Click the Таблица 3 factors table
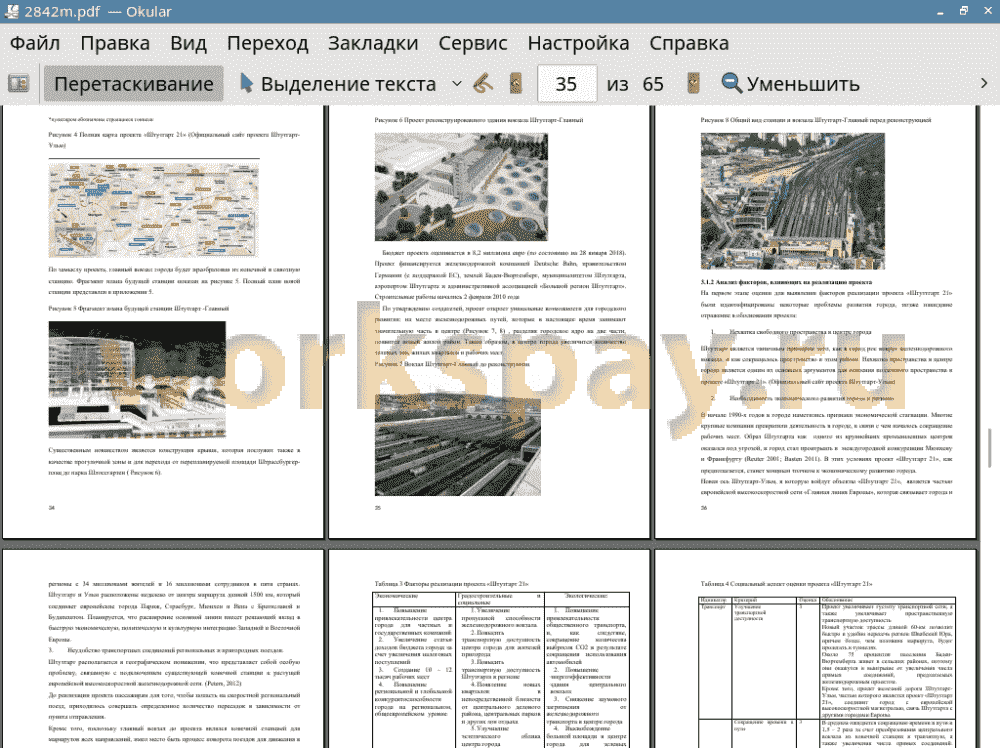Viewport: 1000px width, 748px height. (x=501, y=670)
